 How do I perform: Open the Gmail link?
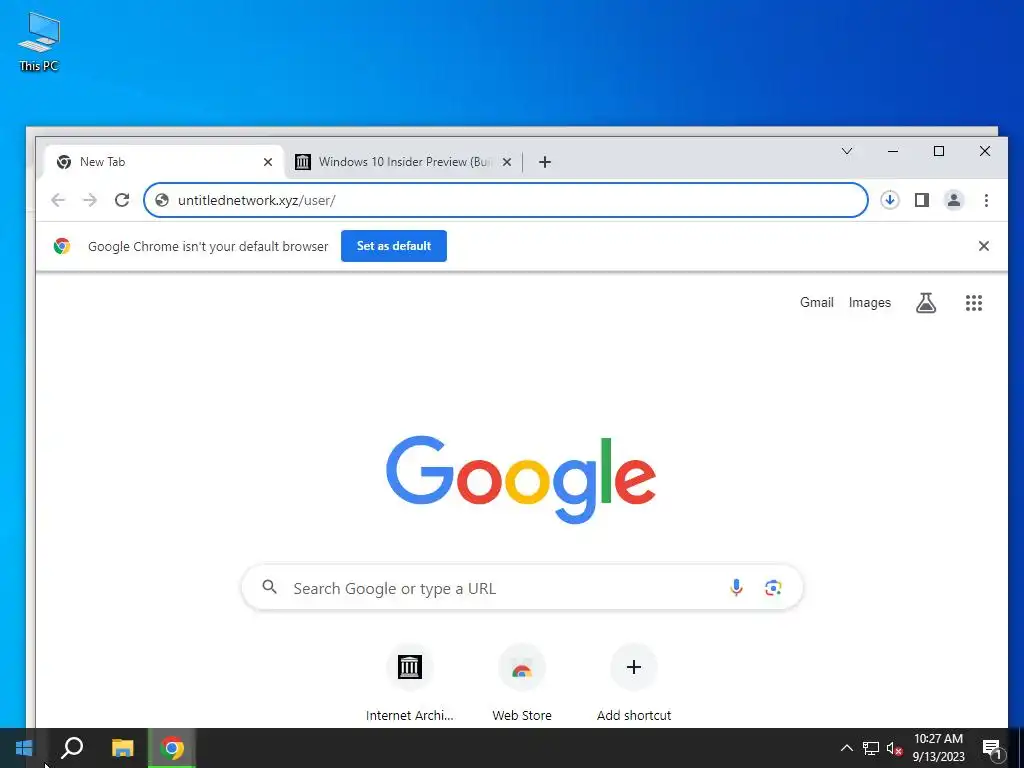816,302
